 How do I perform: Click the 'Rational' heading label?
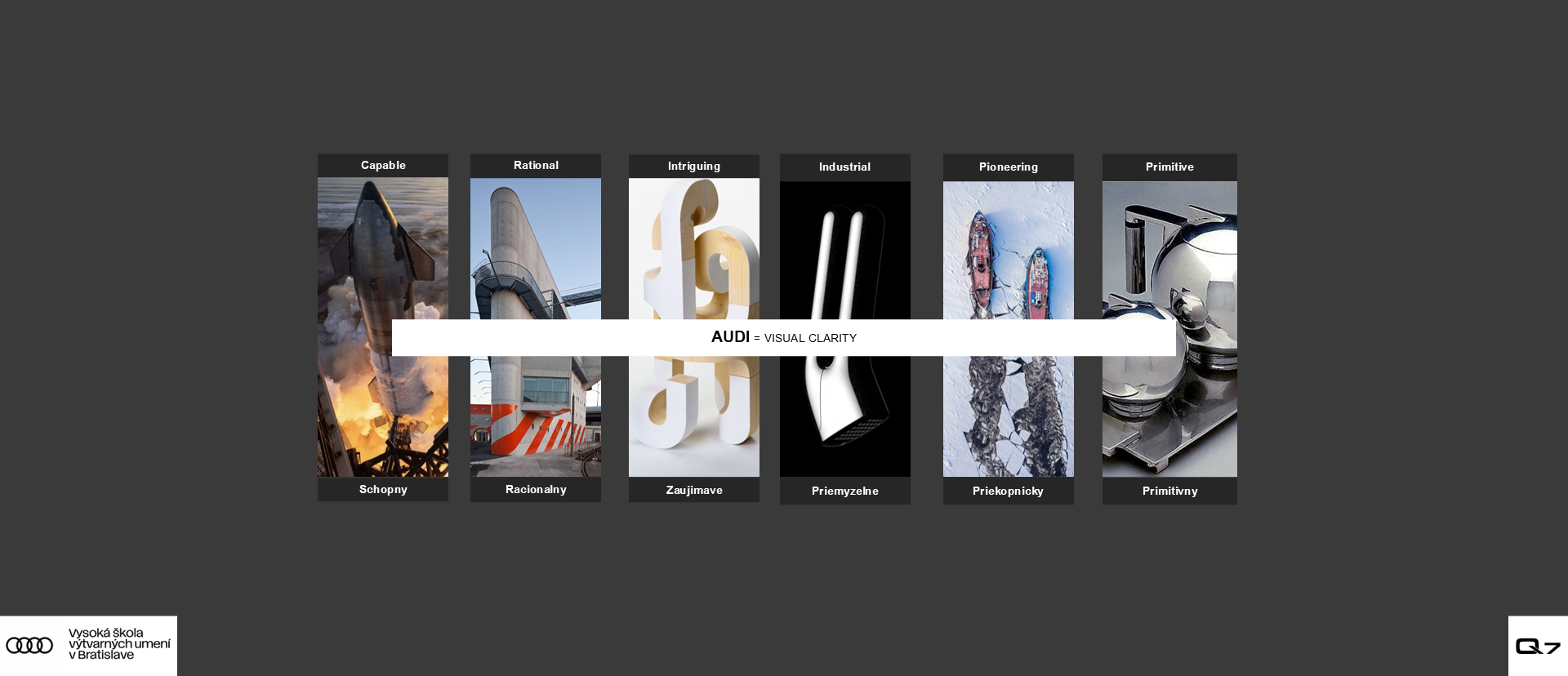click(536, 165)
